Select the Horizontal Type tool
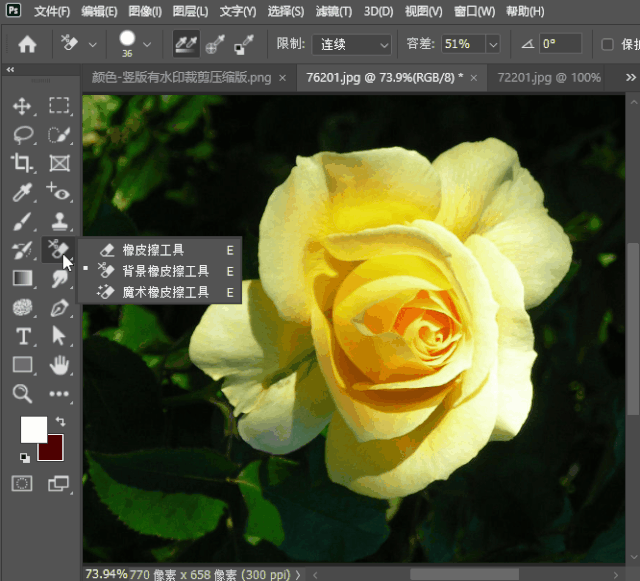Screen dimensions: 640x581 23,336
